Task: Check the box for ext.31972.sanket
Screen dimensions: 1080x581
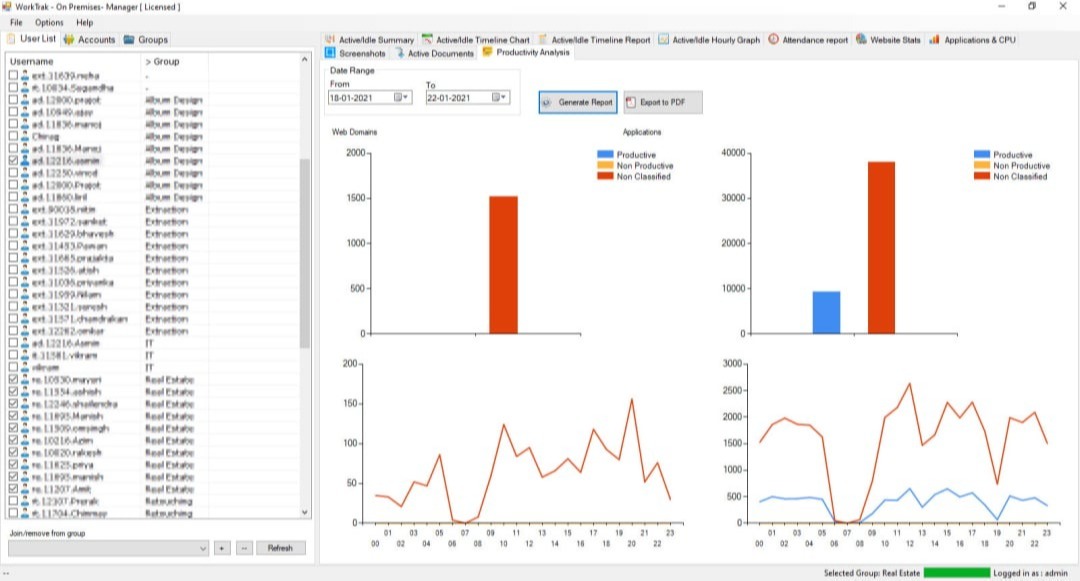Action: pos(13,222)
